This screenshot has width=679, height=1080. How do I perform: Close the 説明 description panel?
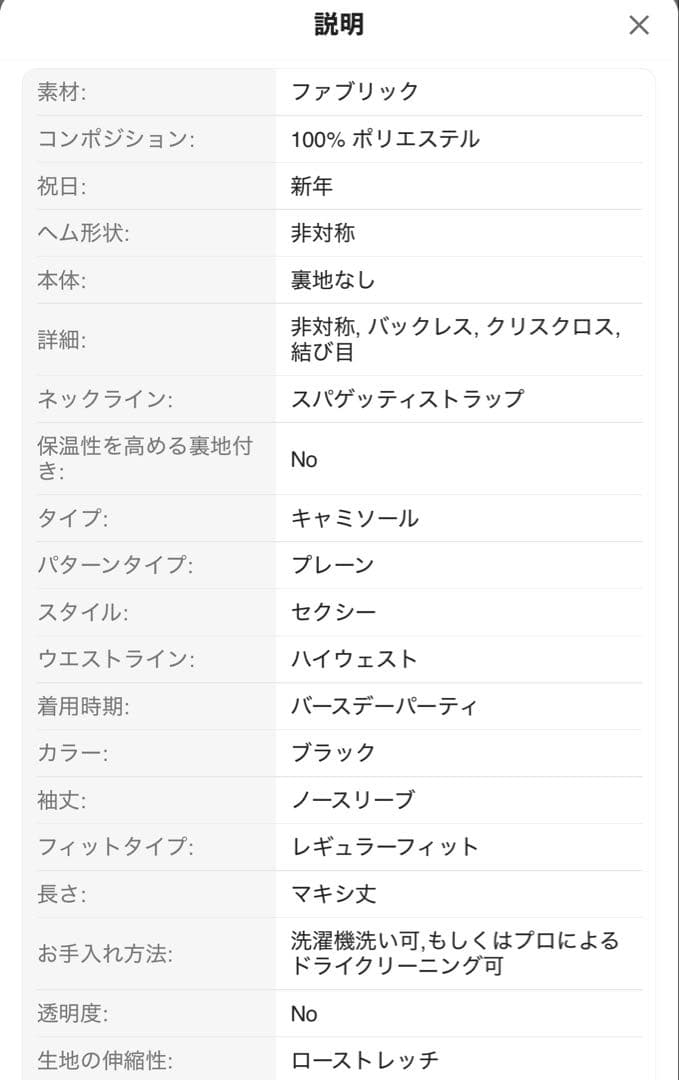[639, 25]
